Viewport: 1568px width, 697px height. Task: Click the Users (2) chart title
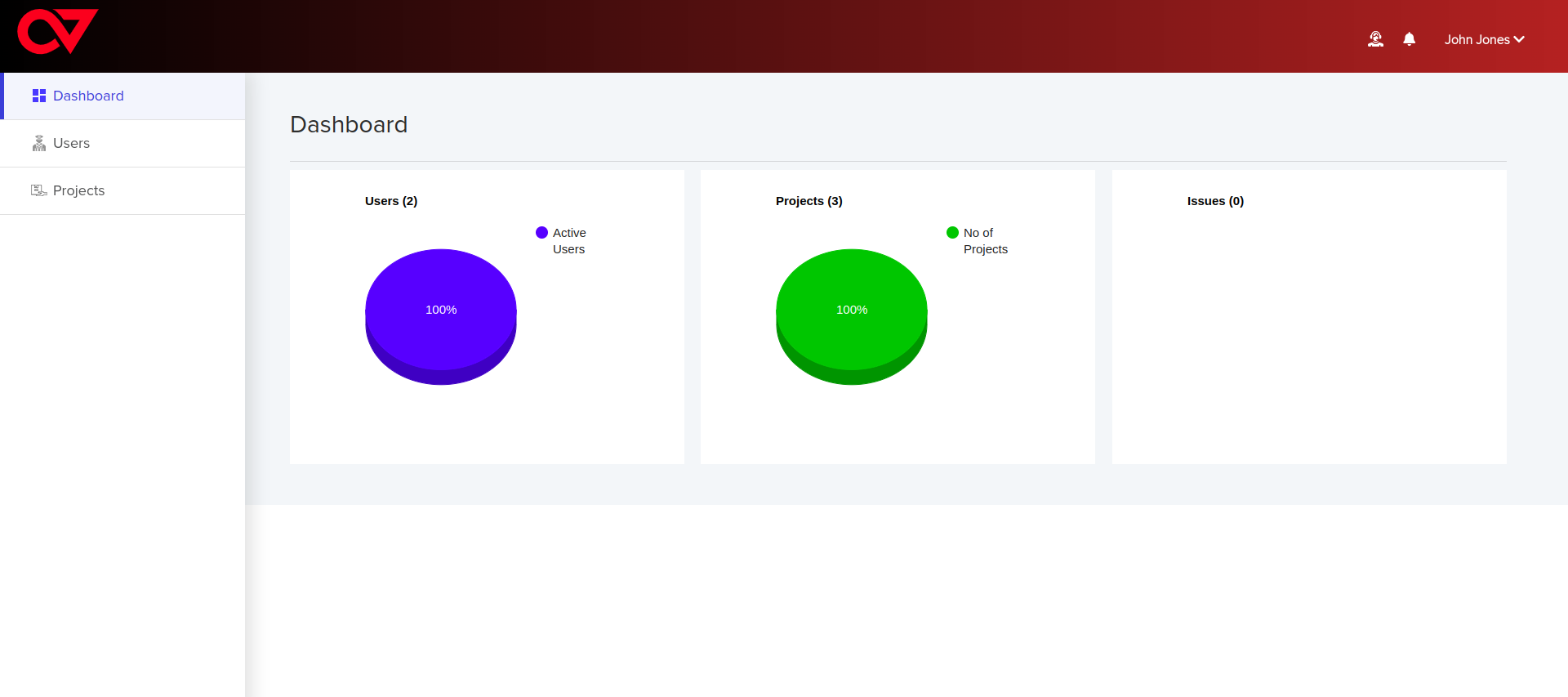pos(391,201)
